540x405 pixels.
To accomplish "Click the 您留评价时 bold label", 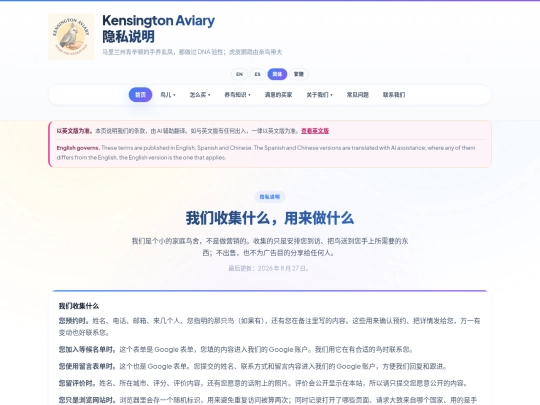I will [x=77, y=383].
